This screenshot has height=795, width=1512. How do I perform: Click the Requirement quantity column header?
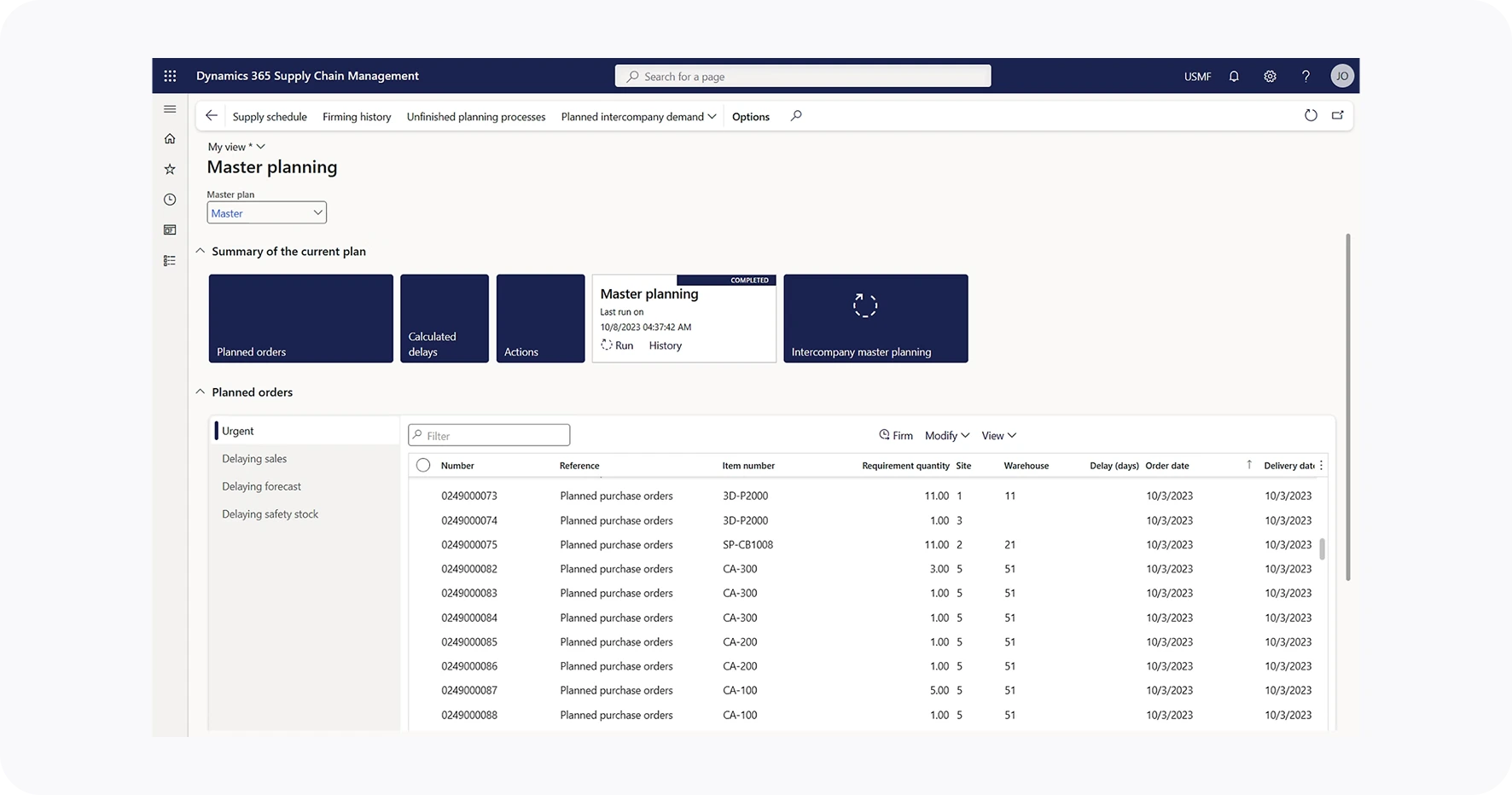tap(905, 466)
